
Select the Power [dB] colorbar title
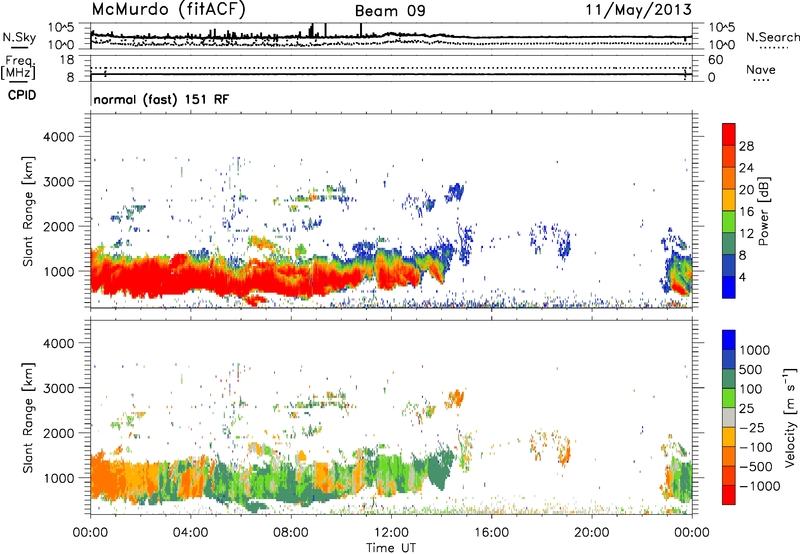pos(764,211)
